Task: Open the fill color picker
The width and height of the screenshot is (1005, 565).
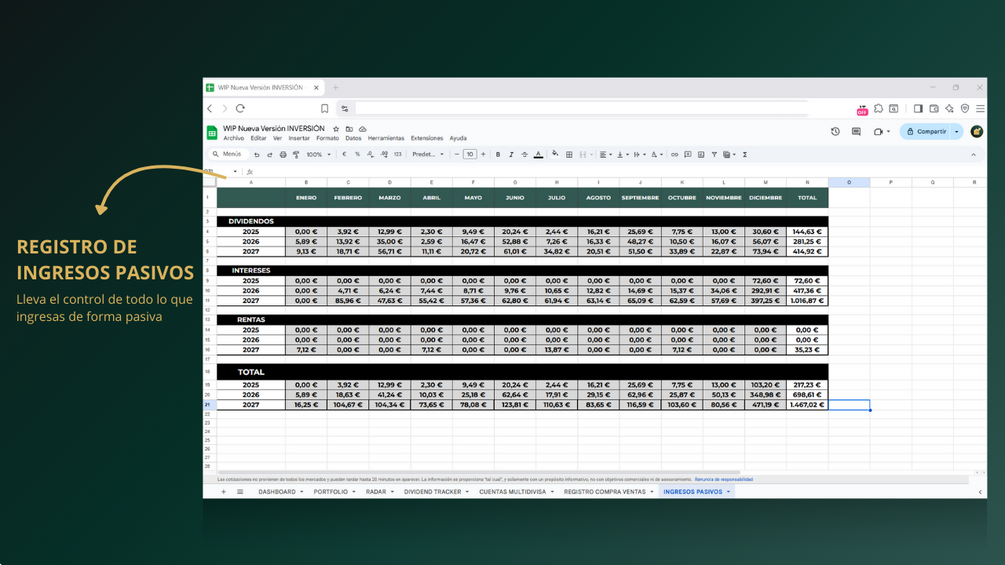Action: click(x=555, y=154)
